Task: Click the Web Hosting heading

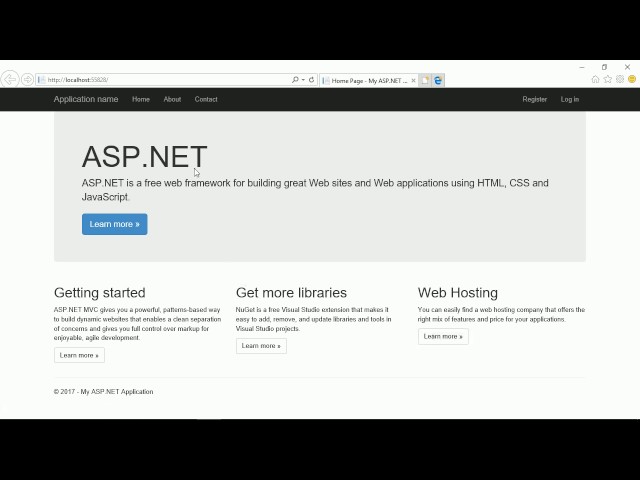Action: click(x=458, y=293)
